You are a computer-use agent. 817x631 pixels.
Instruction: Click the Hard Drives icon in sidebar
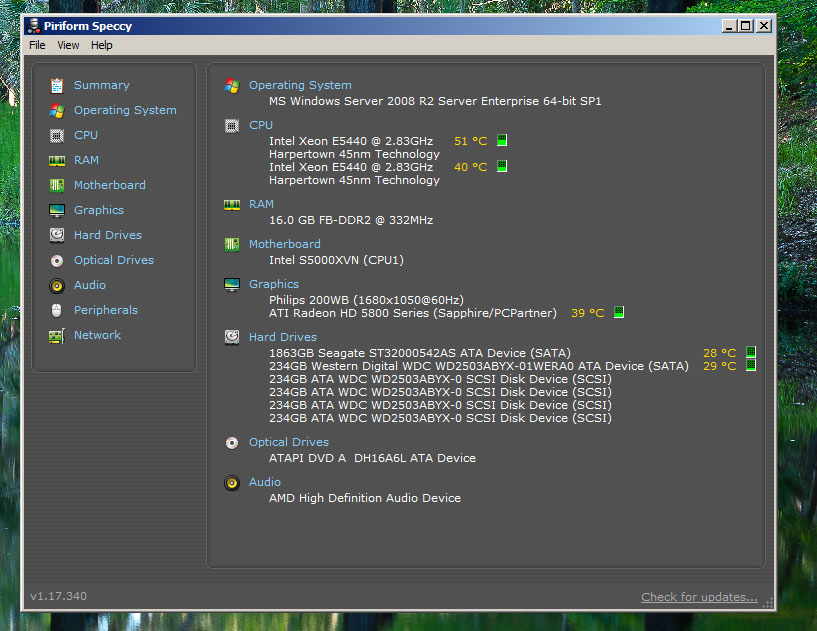click(x=57, y=235)
